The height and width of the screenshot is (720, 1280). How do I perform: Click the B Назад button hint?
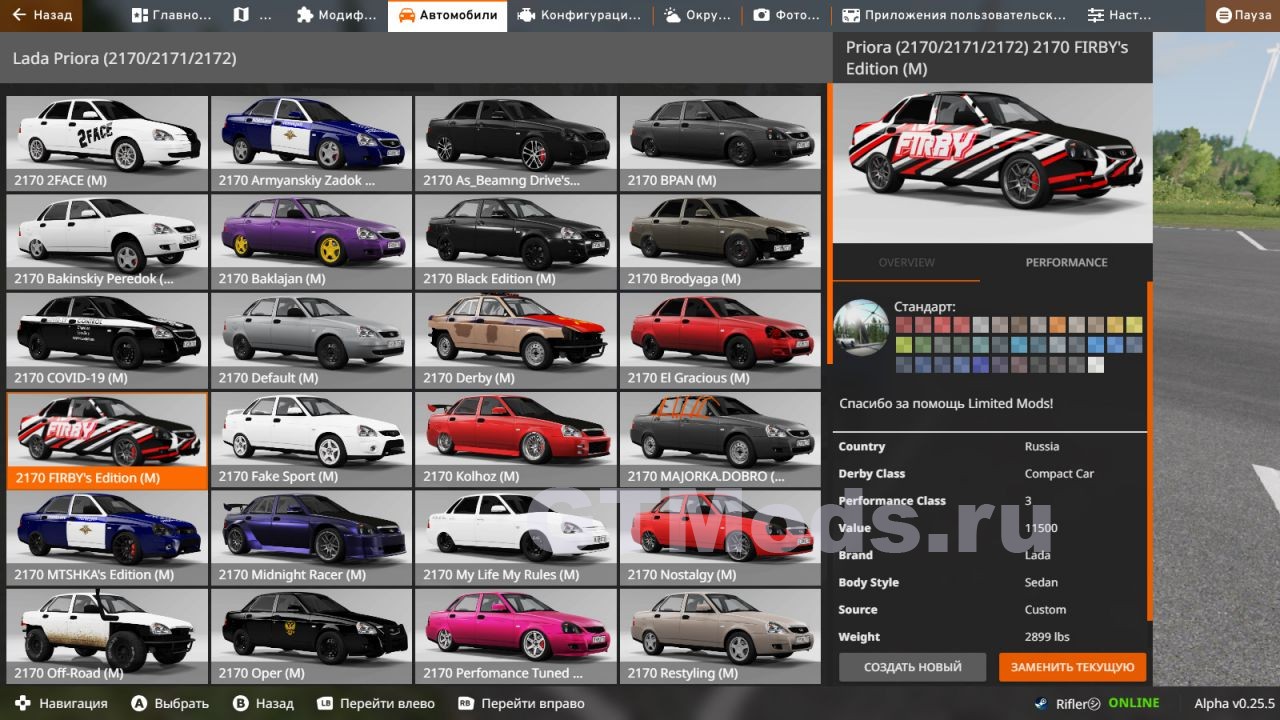[263, 703]
